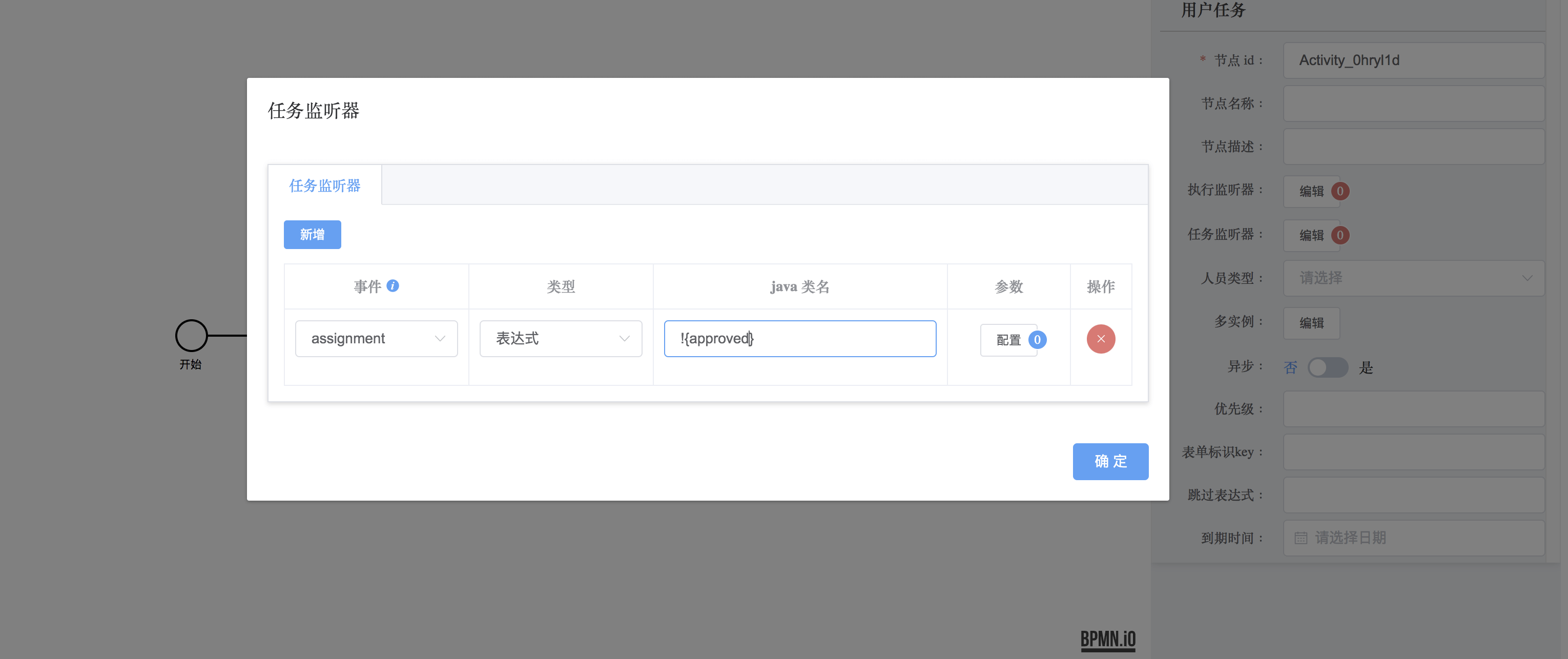1568x659 pixels.
Task: Click the 新增 add button
Action: [x=312, y=234]
